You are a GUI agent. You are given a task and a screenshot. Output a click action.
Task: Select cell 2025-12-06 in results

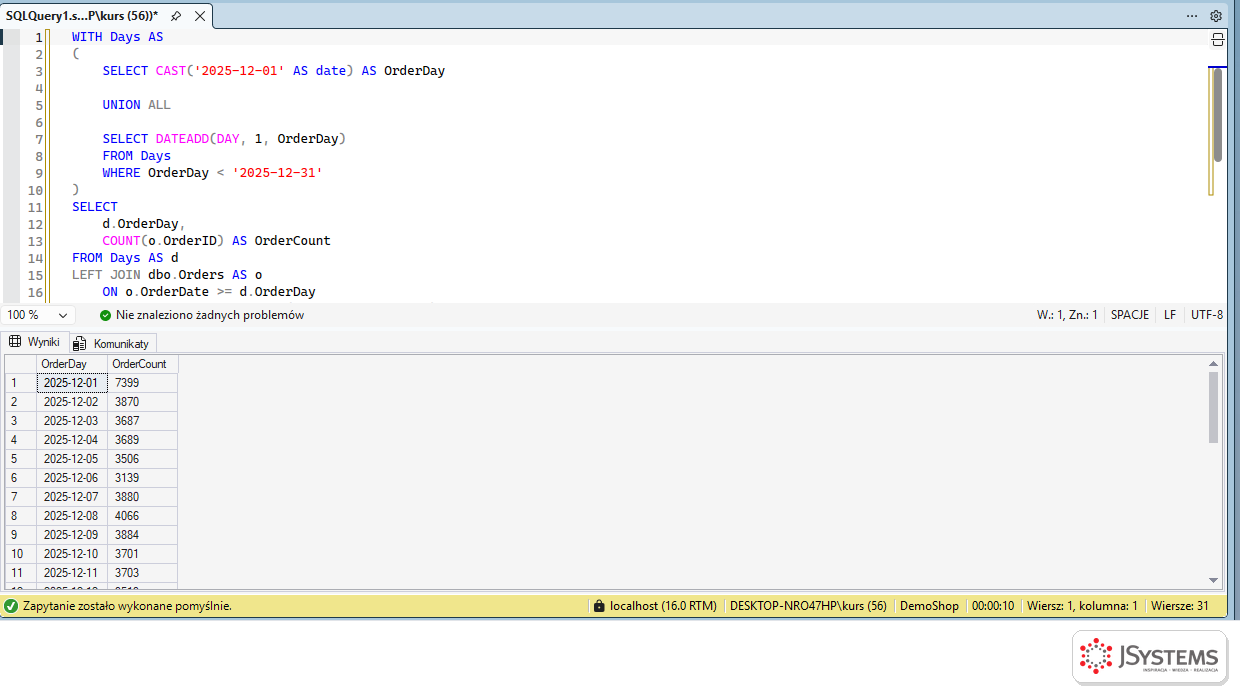[x=72, y=478]
